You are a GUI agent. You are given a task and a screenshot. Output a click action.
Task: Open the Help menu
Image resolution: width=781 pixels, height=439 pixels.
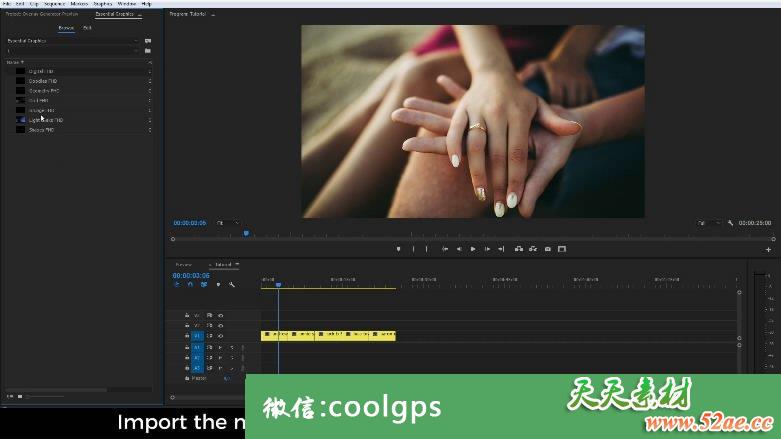146,3
